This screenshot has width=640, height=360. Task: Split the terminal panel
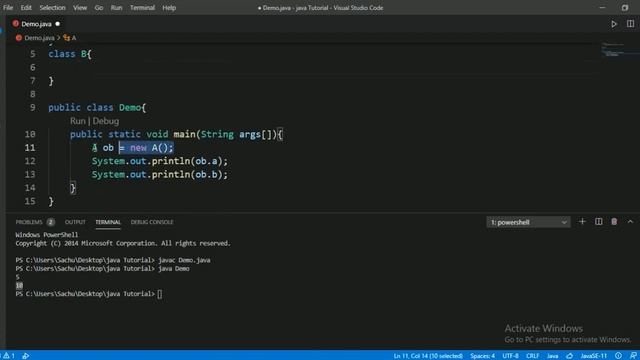point(598,222)
